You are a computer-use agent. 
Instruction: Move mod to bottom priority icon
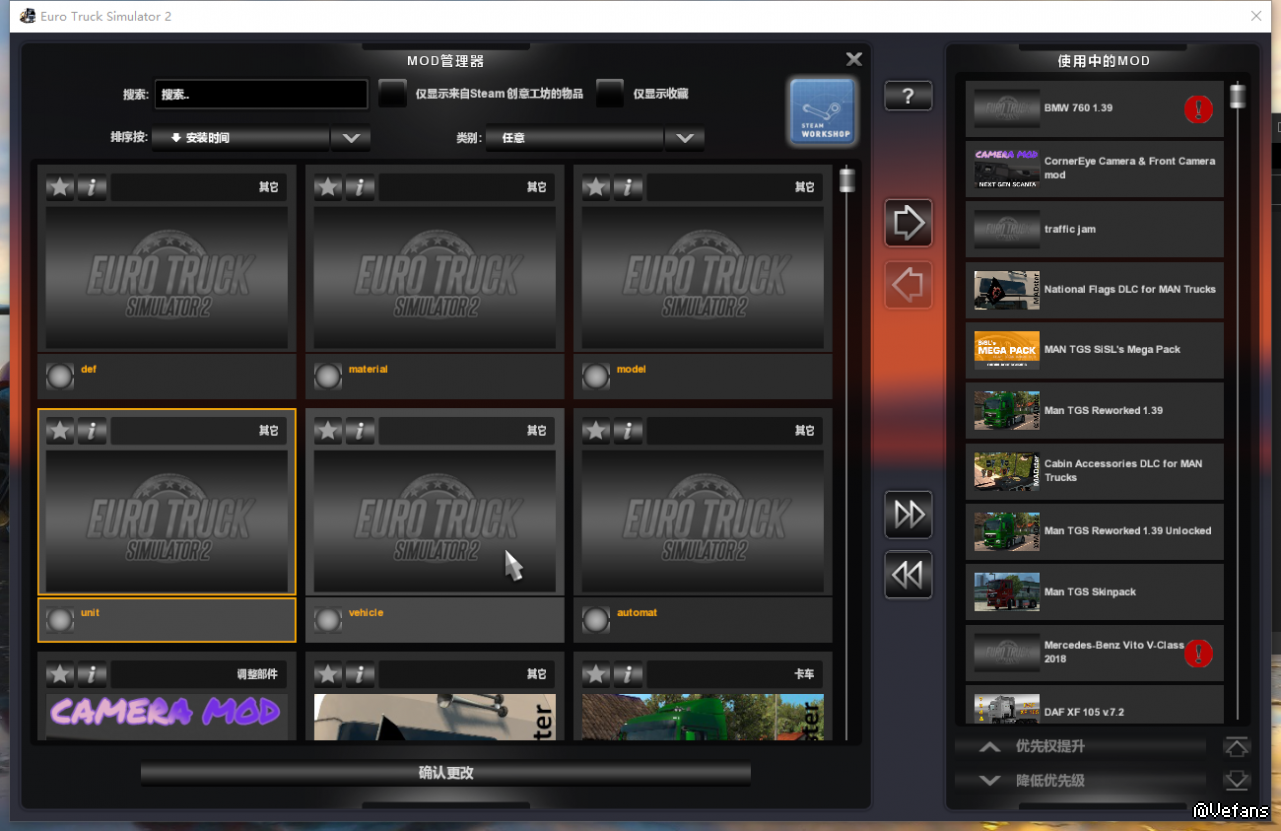pyautogui.click(x=1237, y=780)
